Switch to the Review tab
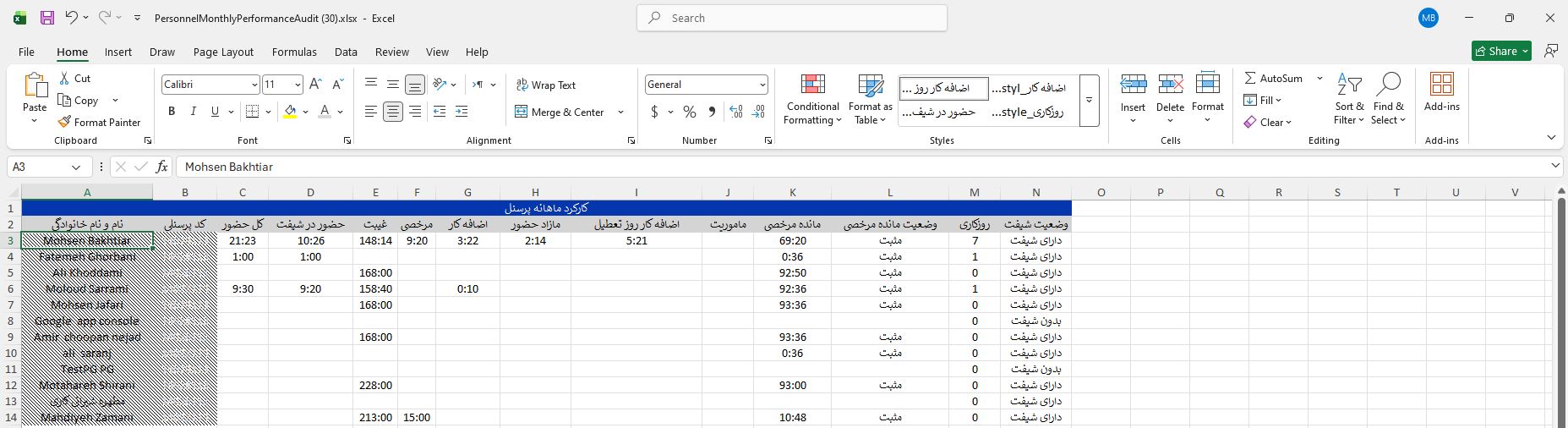This screenshot has height=428, width=1568. [392, 52]
